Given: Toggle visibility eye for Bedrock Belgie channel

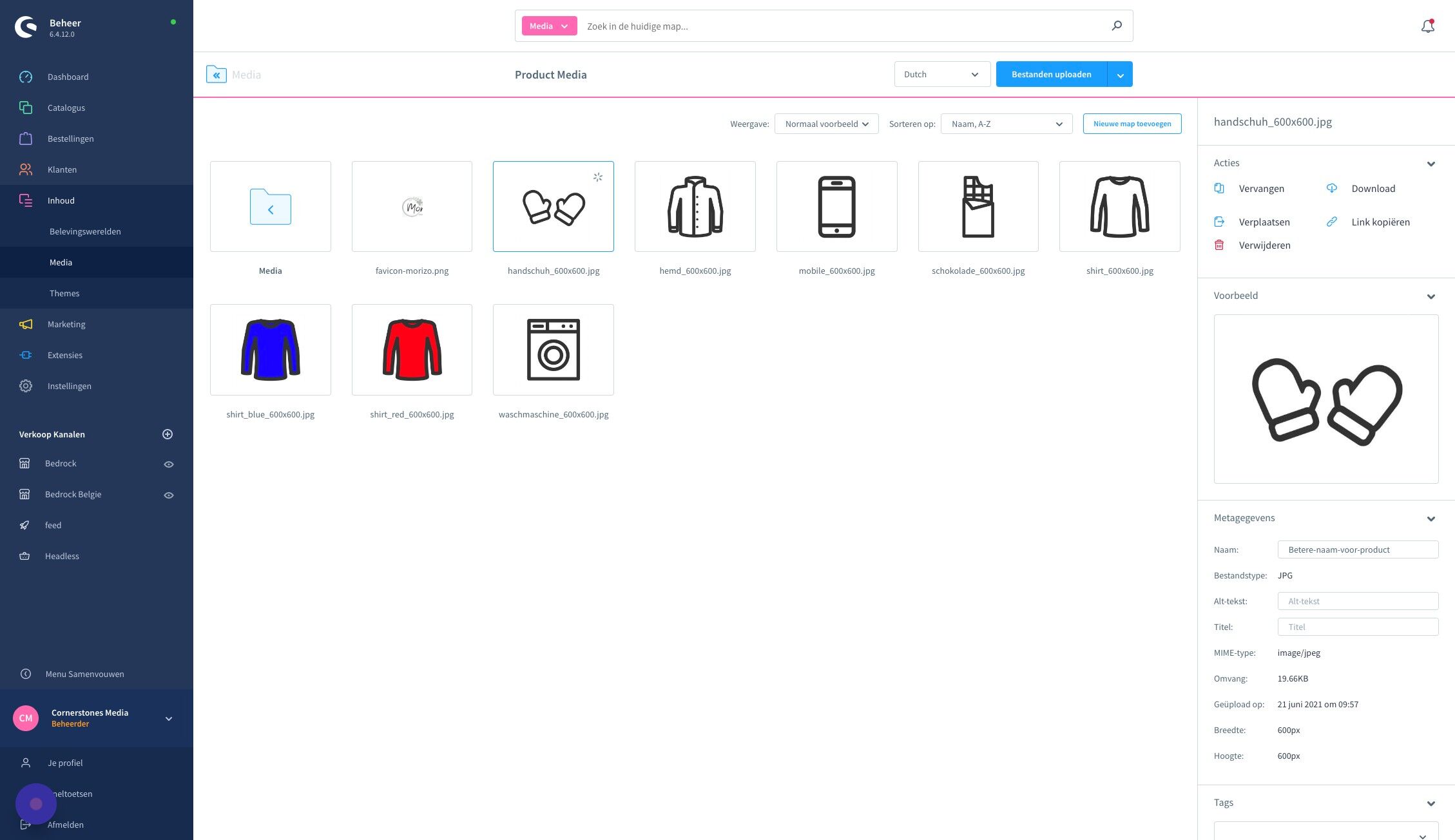Looking at the screenshot, I should coord(169,495).
